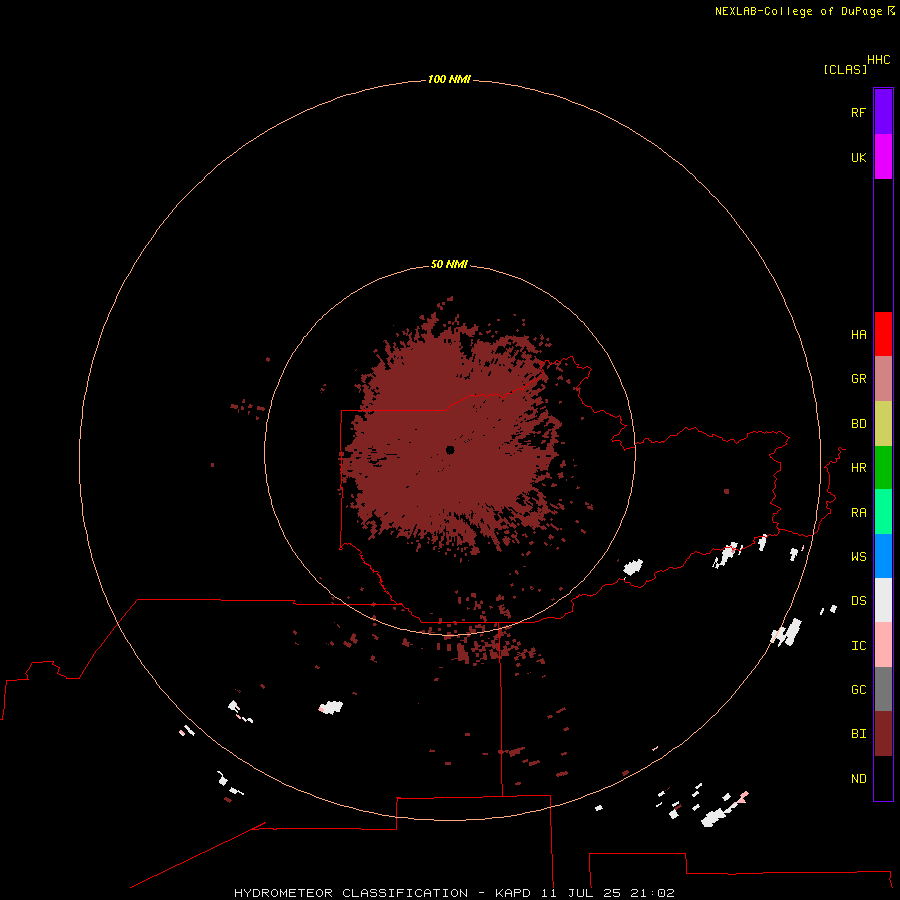Click the RA legend label

(858, 513)
